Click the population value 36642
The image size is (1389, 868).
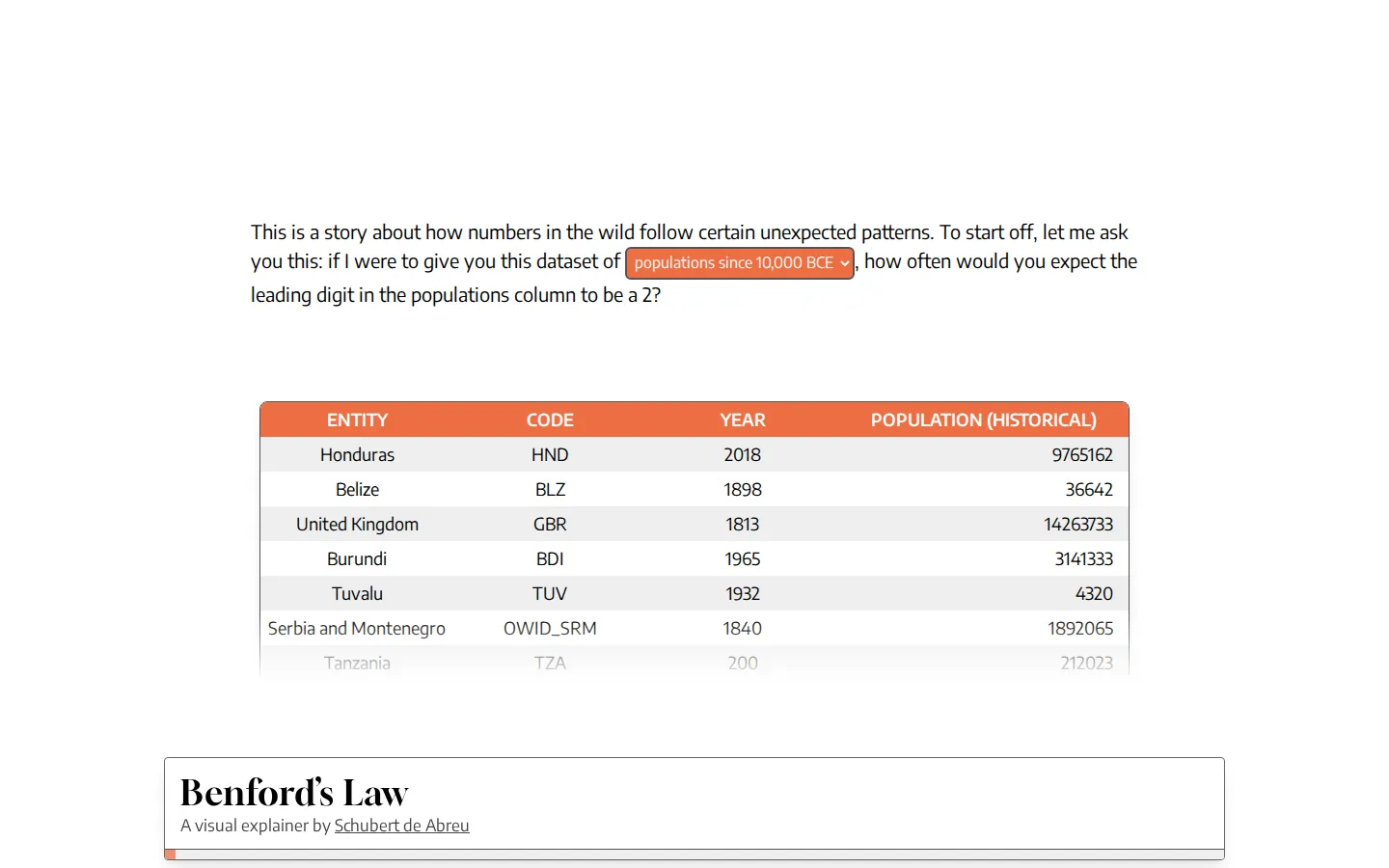point(1089,489)
